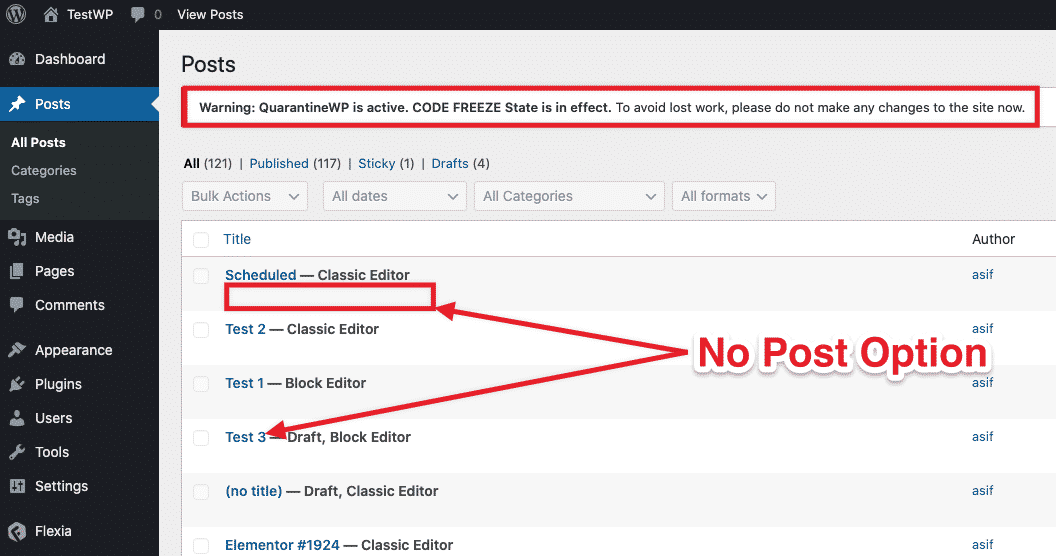This screenshot has height=556, width=1056.
Task: Expand the All dates dropdown
Action: click(x=394, y=196)
